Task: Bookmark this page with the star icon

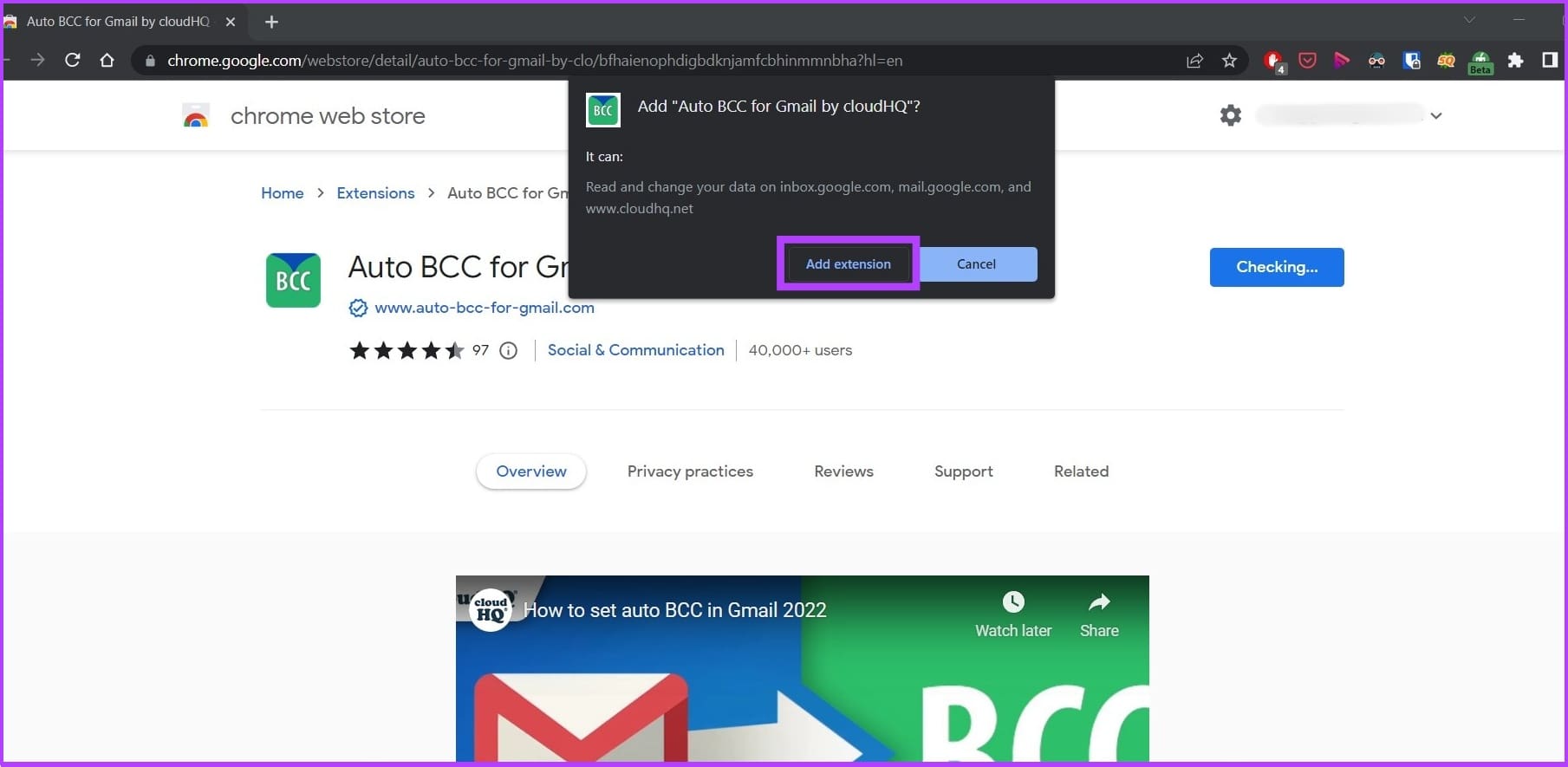Action: [x=1229, y=60]
